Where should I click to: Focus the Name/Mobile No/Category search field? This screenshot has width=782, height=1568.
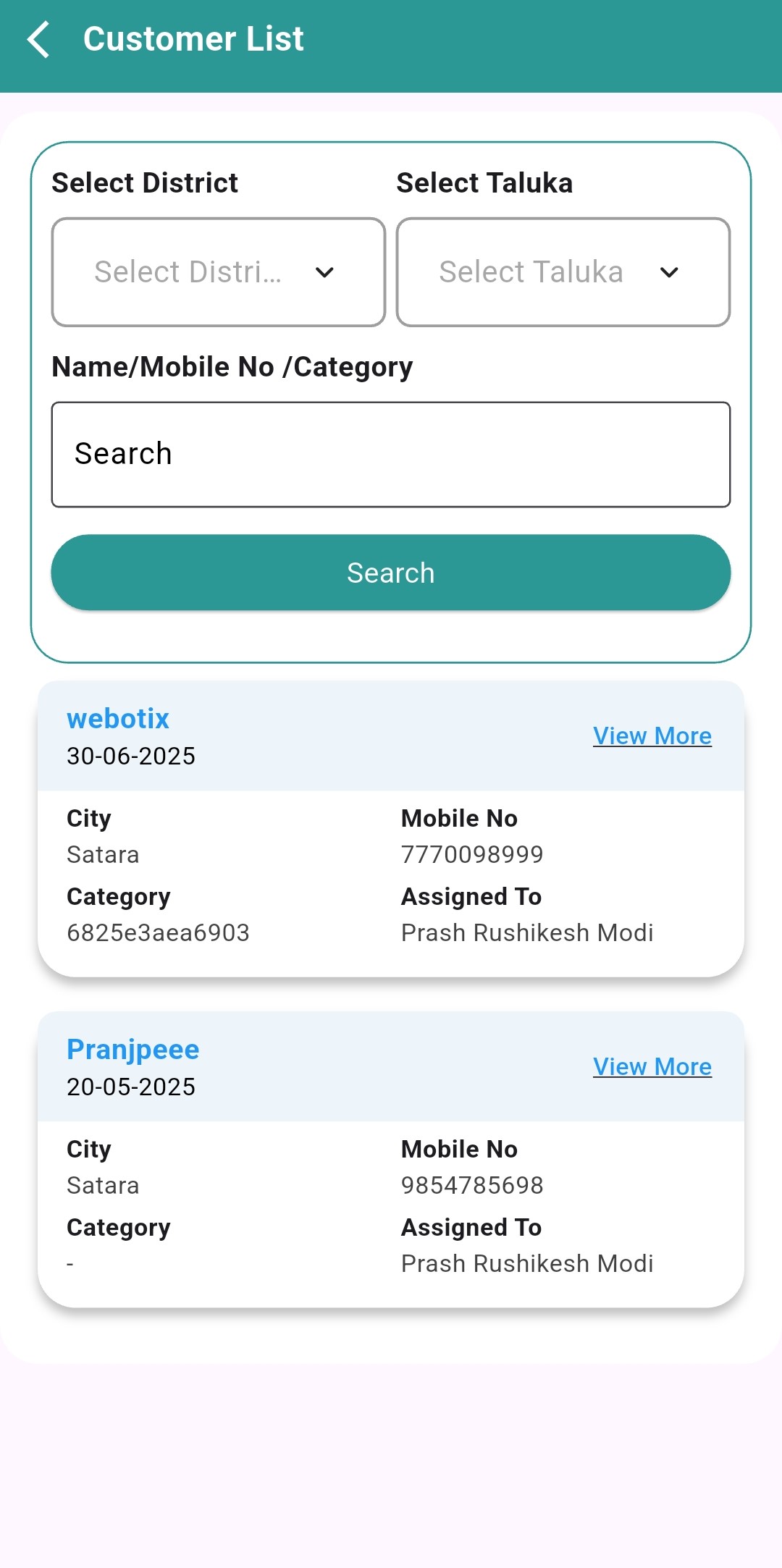391,455
